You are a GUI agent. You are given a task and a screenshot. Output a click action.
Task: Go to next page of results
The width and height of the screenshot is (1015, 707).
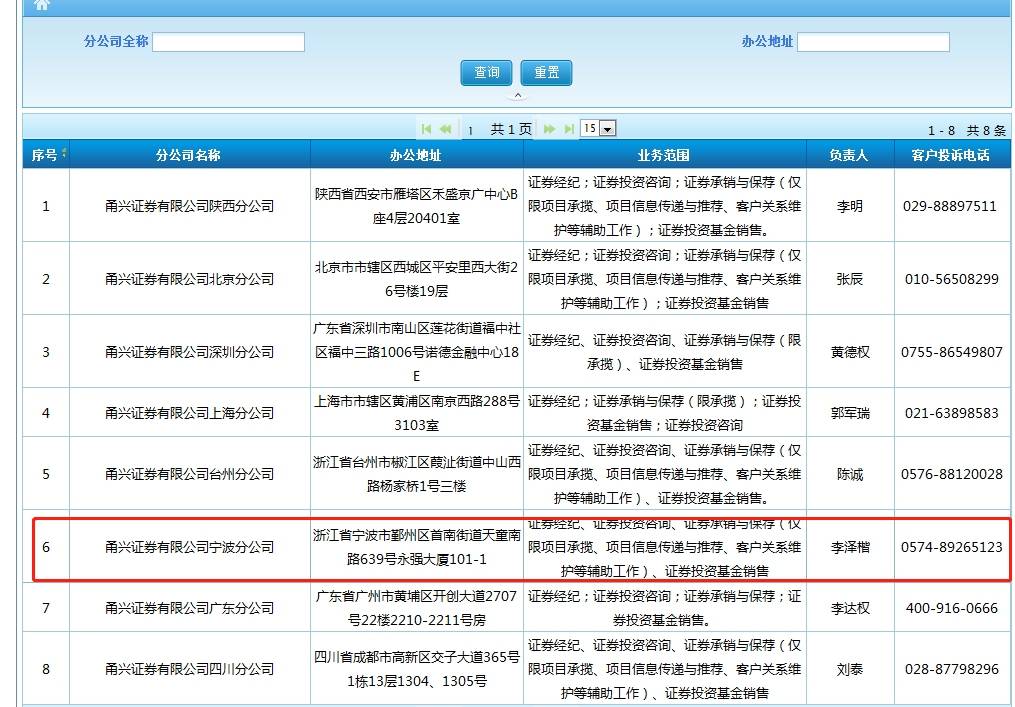click(549, 129)
